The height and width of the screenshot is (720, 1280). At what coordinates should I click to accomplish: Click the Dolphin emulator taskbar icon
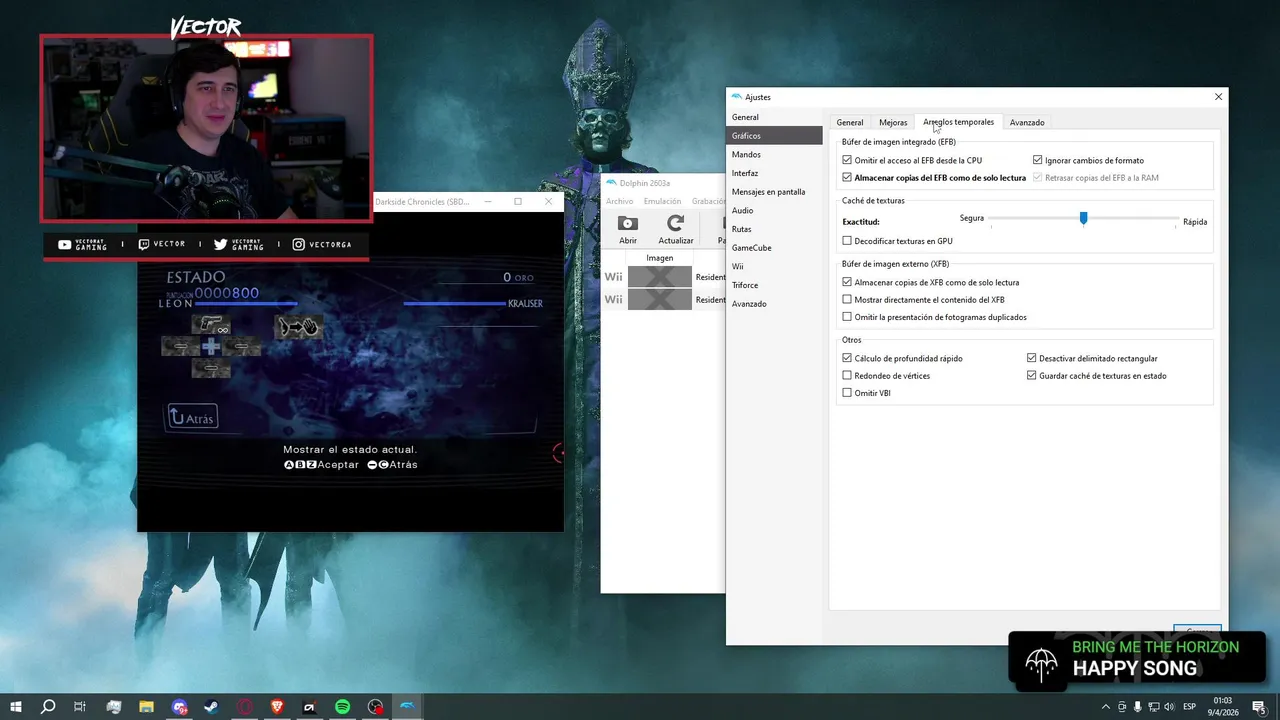pos(407,707)
